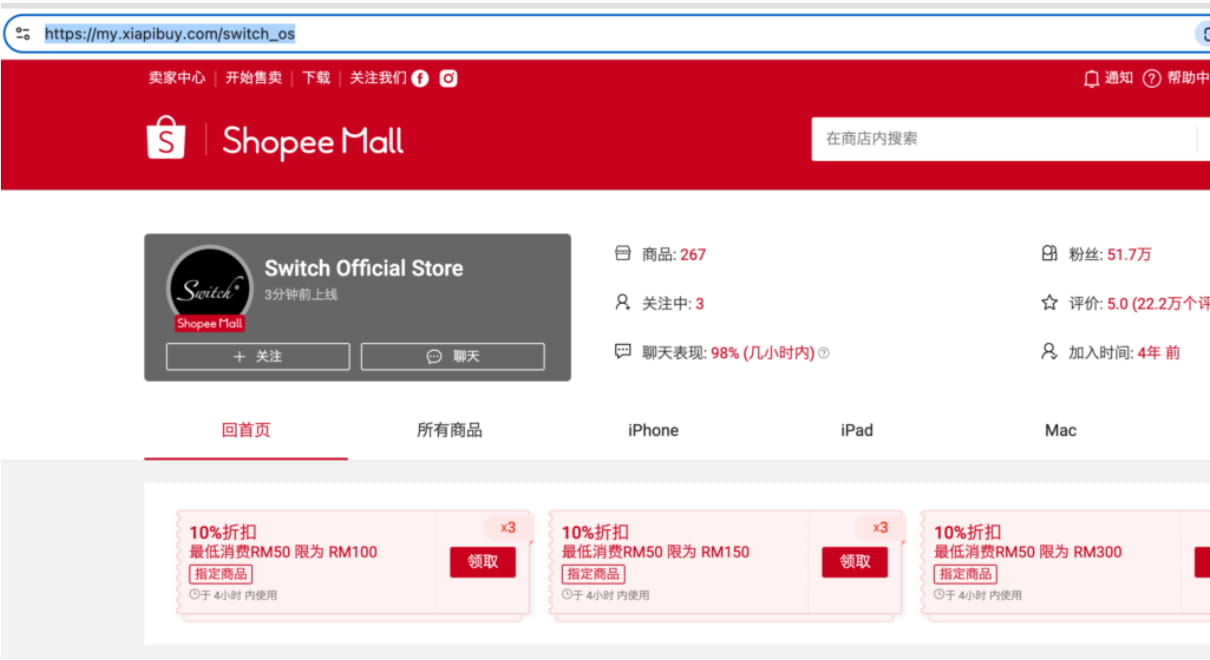
Task: Open 开始售卖 link
Action: [x=253, y=78]
